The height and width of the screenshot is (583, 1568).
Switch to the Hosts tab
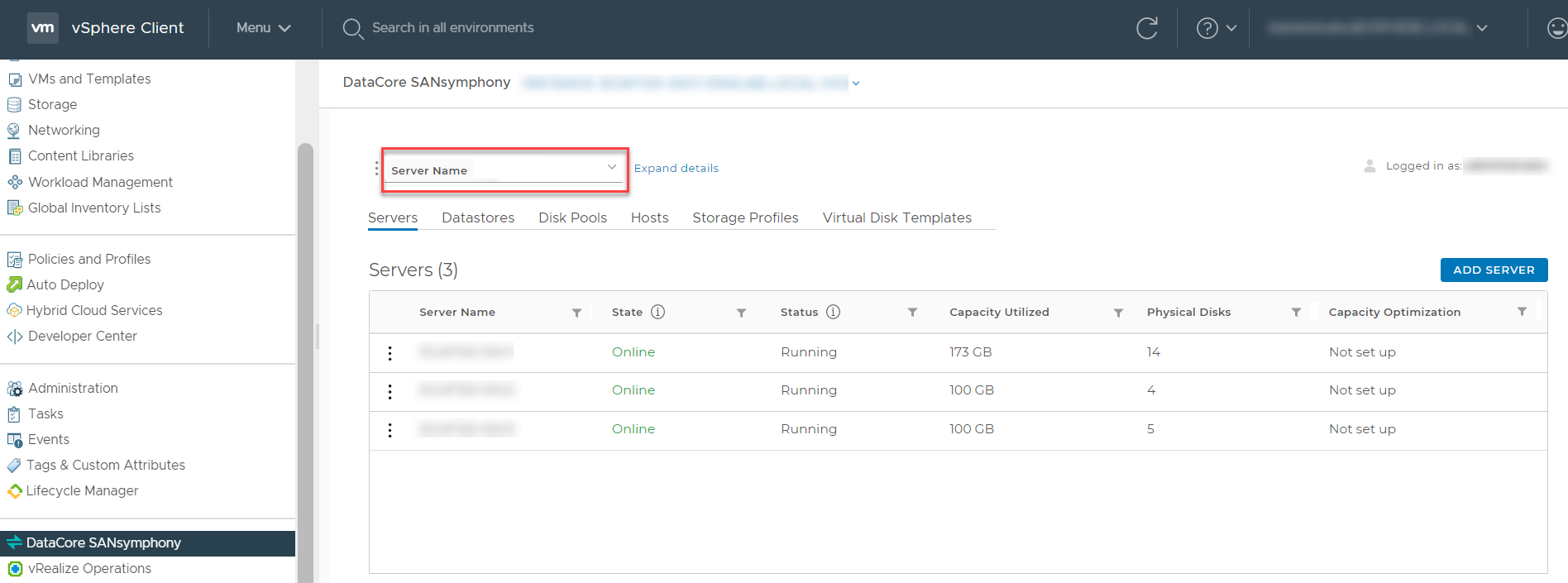(649, 217)
